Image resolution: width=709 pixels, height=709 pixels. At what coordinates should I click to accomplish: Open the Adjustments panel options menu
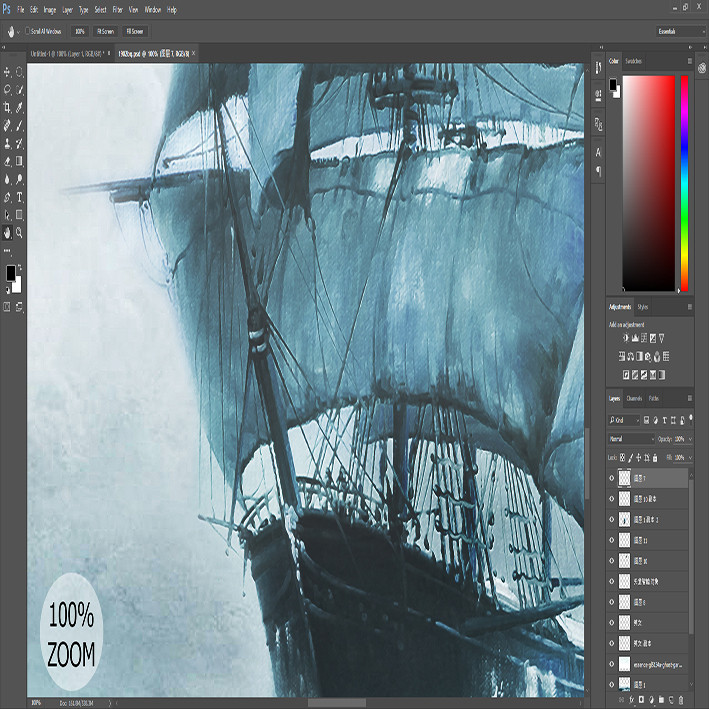(690, 307)
